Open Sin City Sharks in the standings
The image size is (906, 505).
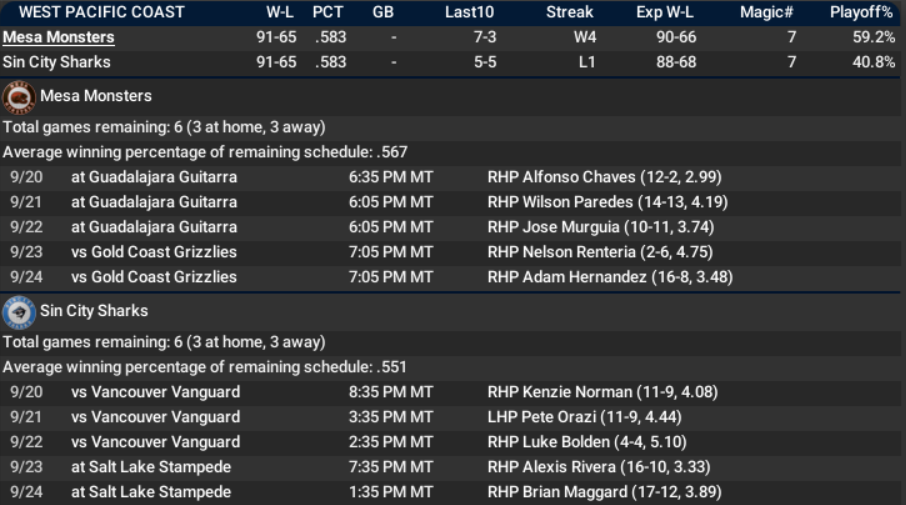pos(56,62)
